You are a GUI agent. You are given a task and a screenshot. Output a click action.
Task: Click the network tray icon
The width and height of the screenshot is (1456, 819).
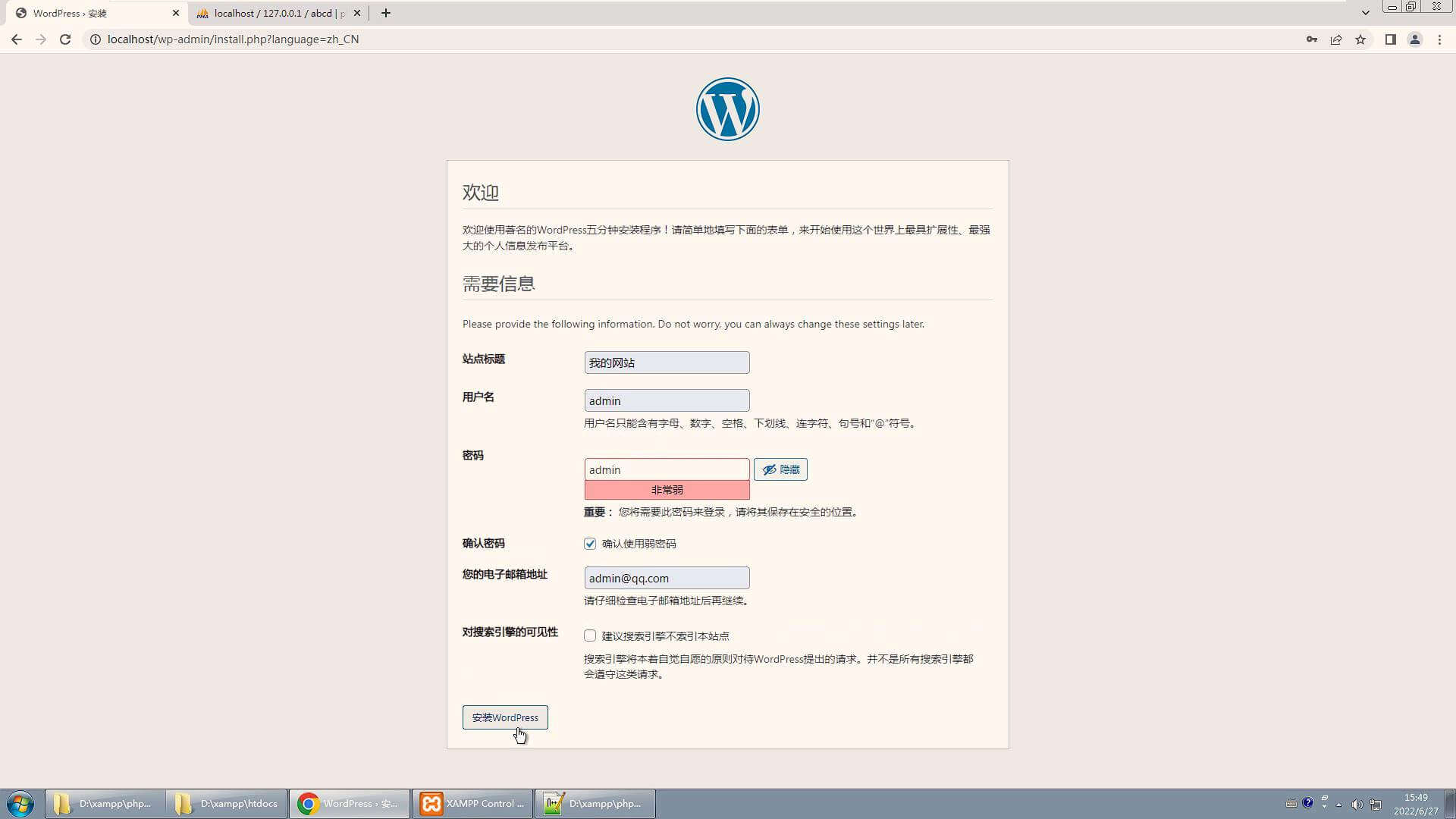click(x=1376, y=804)
